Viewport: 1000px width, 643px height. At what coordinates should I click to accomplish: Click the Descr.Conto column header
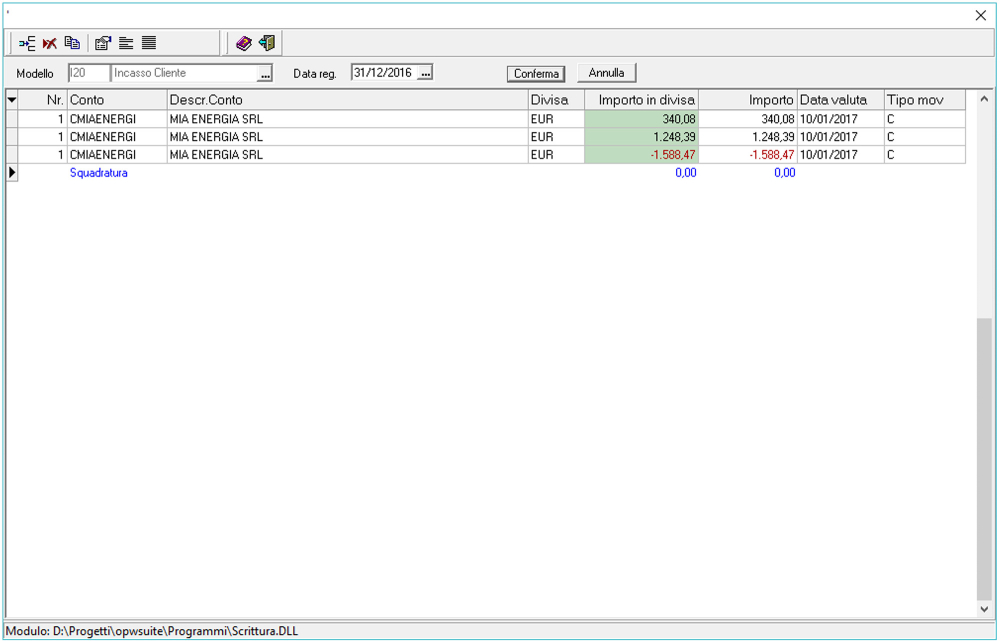click(x=347, y=100)
